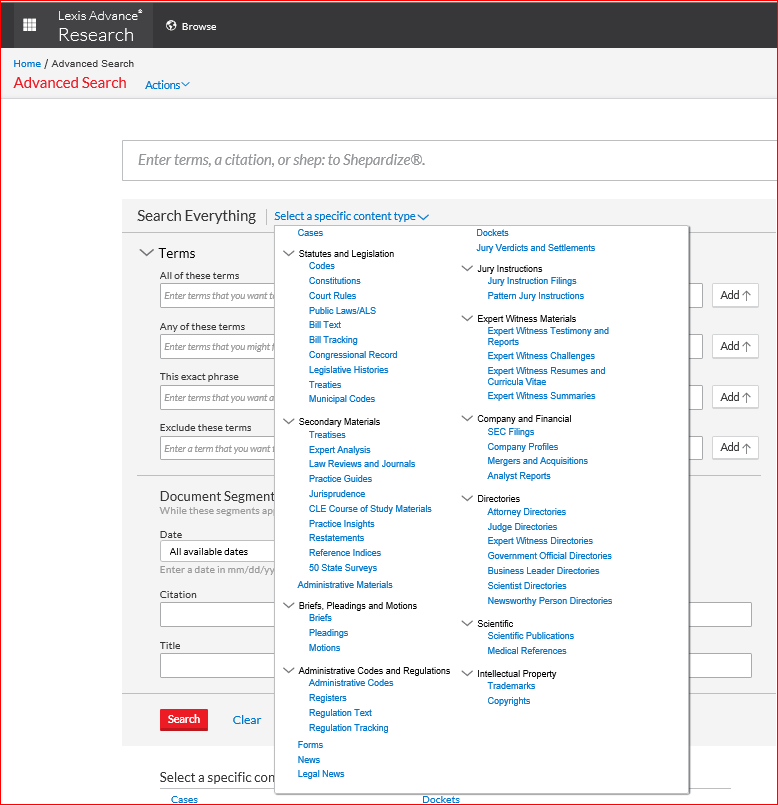Image resolution: width=778 pixels, height=805 pixels.
Task: Select Cases in the content type menu
Action: click(x=310, y=233)
